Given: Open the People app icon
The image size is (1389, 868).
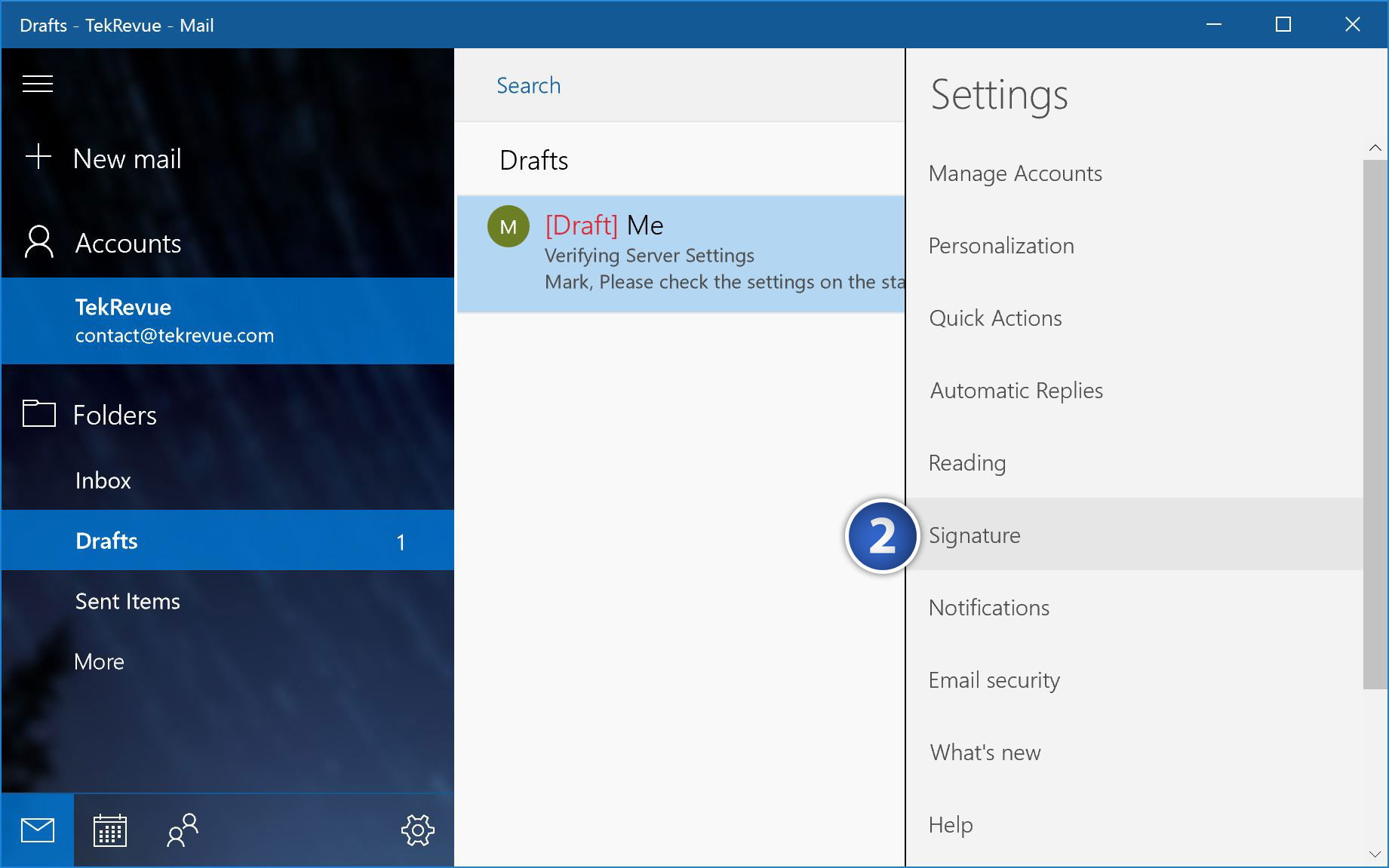Looking at the screenshot, I should (182, 830).
